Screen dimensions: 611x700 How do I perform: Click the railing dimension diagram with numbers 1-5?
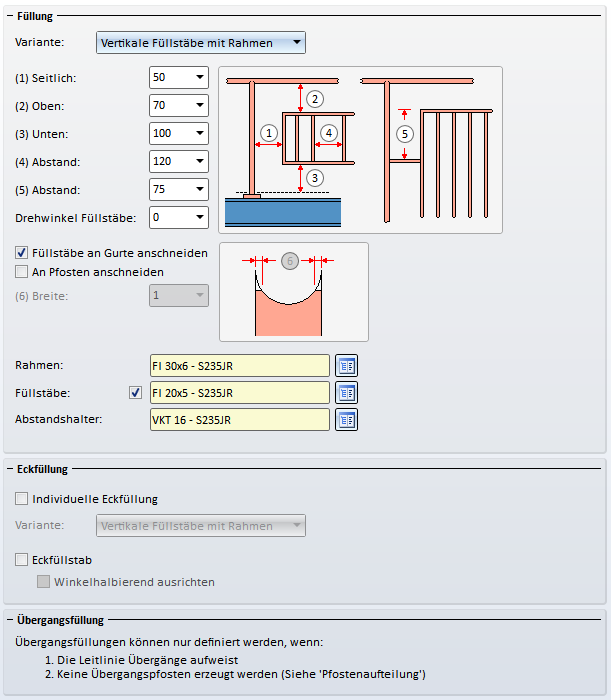(x=360, y=150)
